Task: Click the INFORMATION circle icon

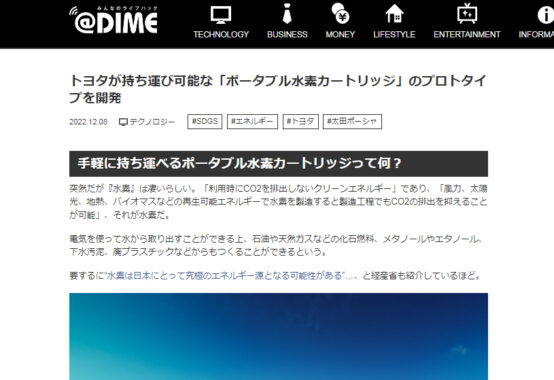Action: click(x=546, y=15)
